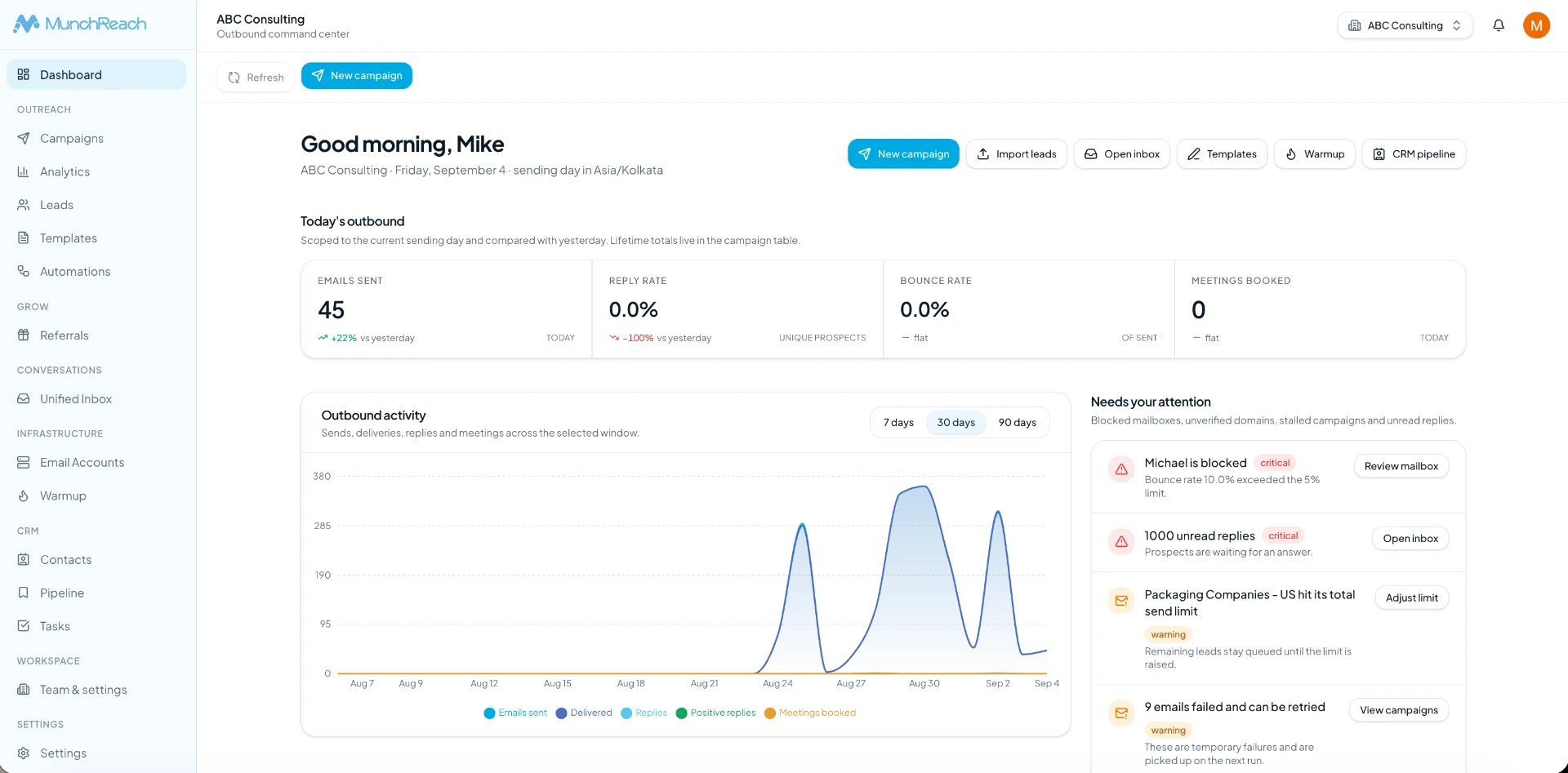This screenshot has width=1568, height=773.
Task: Go to Automations
Action: pyautogui.click(x=96, y=272)
